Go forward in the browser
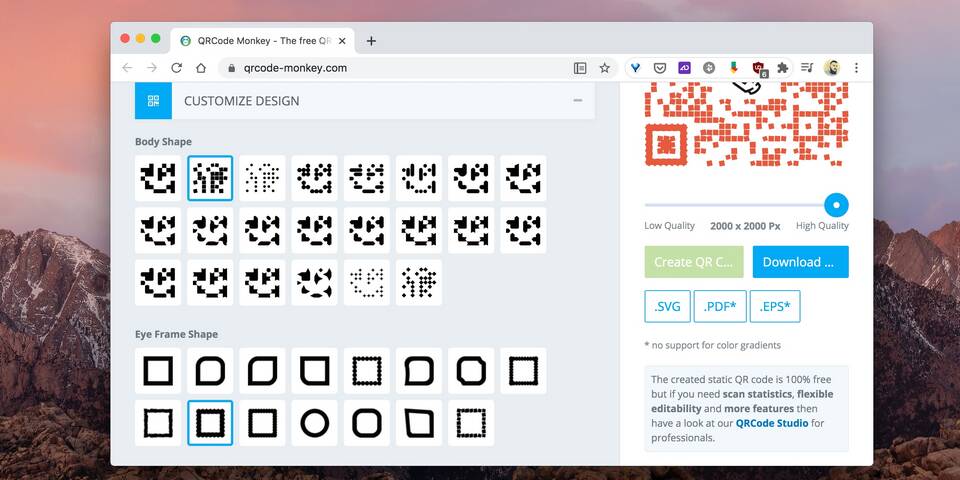 [x=152, y=68]
